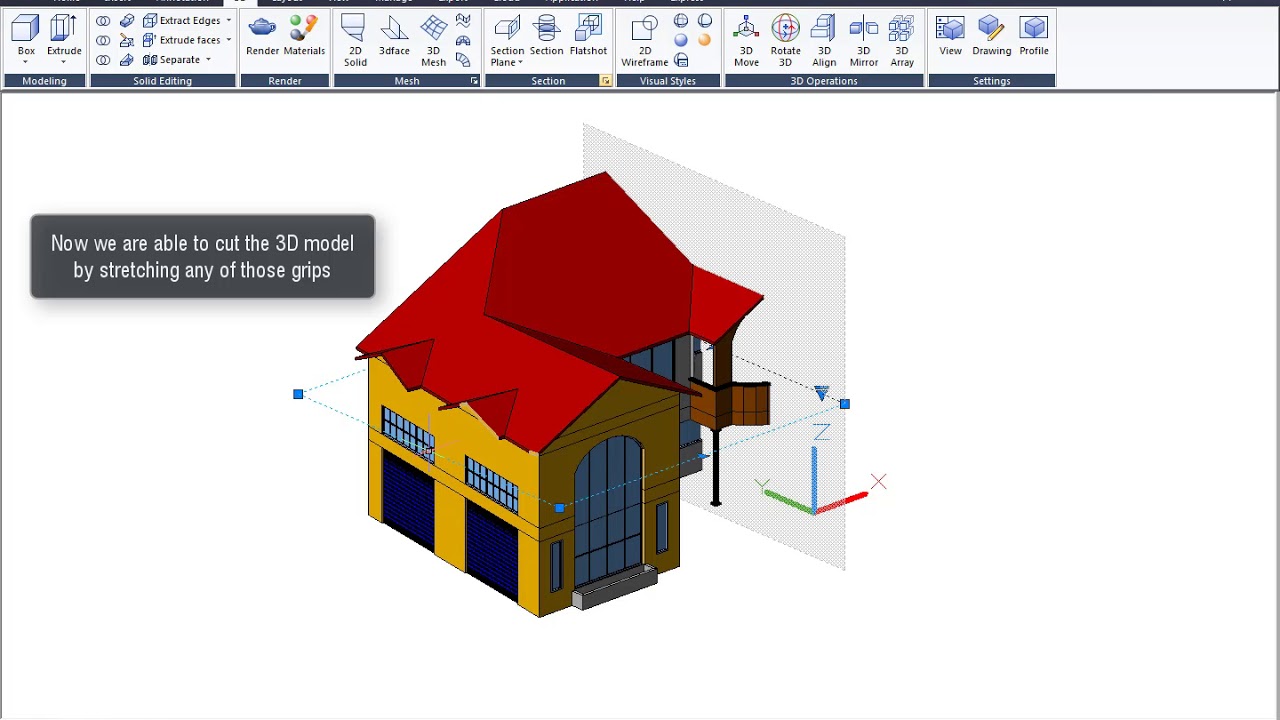Select the Box modeling tool
Viewport: 1280px width, 720px height.
[26, 36]
